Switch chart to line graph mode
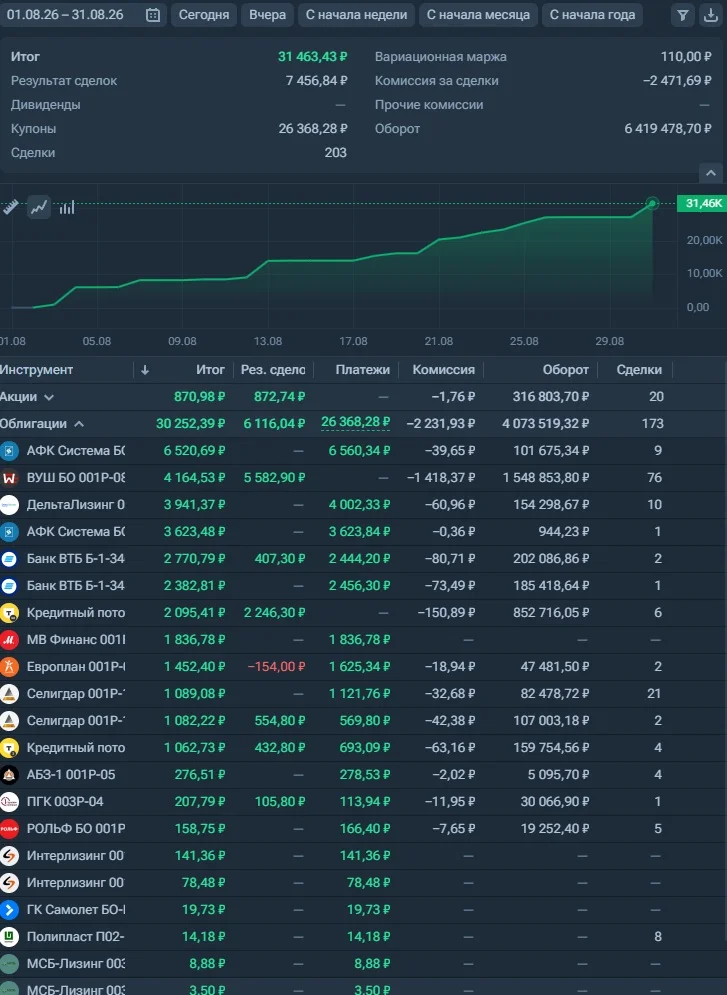 click(39, 207)
